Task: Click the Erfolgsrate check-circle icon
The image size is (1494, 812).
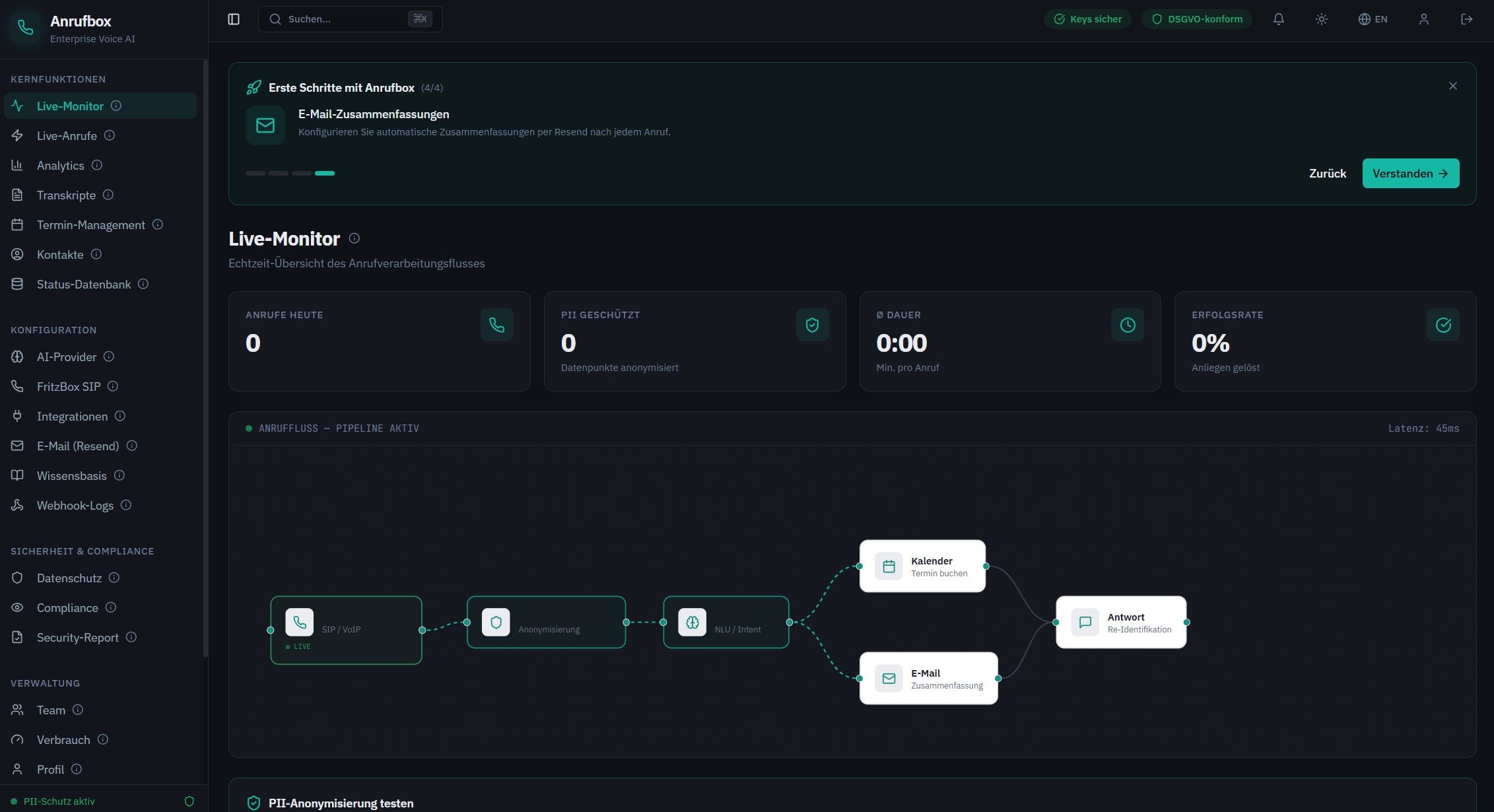Action: pyautogui.click(x=1443, y=325)
